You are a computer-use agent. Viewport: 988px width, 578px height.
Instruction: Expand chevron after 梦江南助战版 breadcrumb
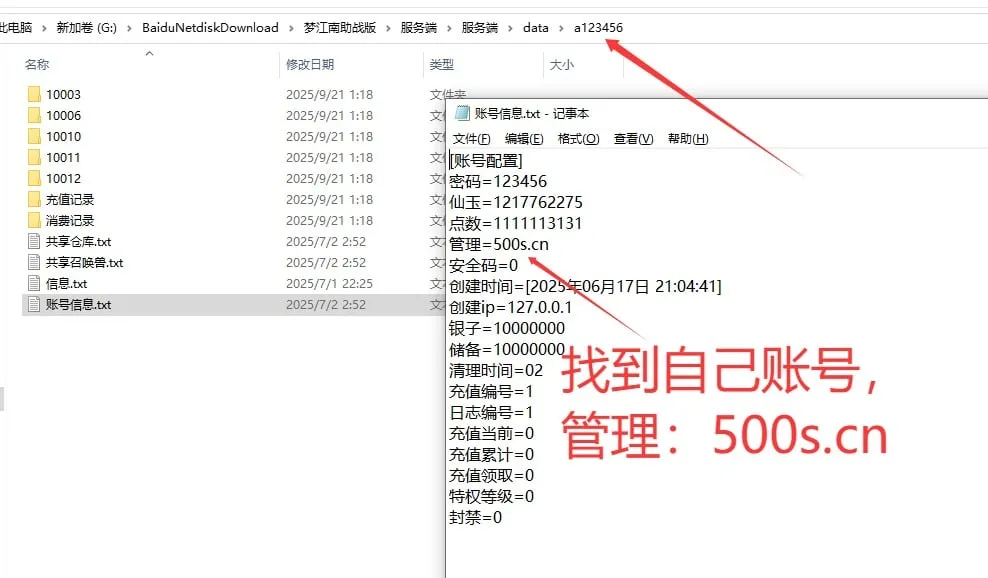tap(388, 28)
